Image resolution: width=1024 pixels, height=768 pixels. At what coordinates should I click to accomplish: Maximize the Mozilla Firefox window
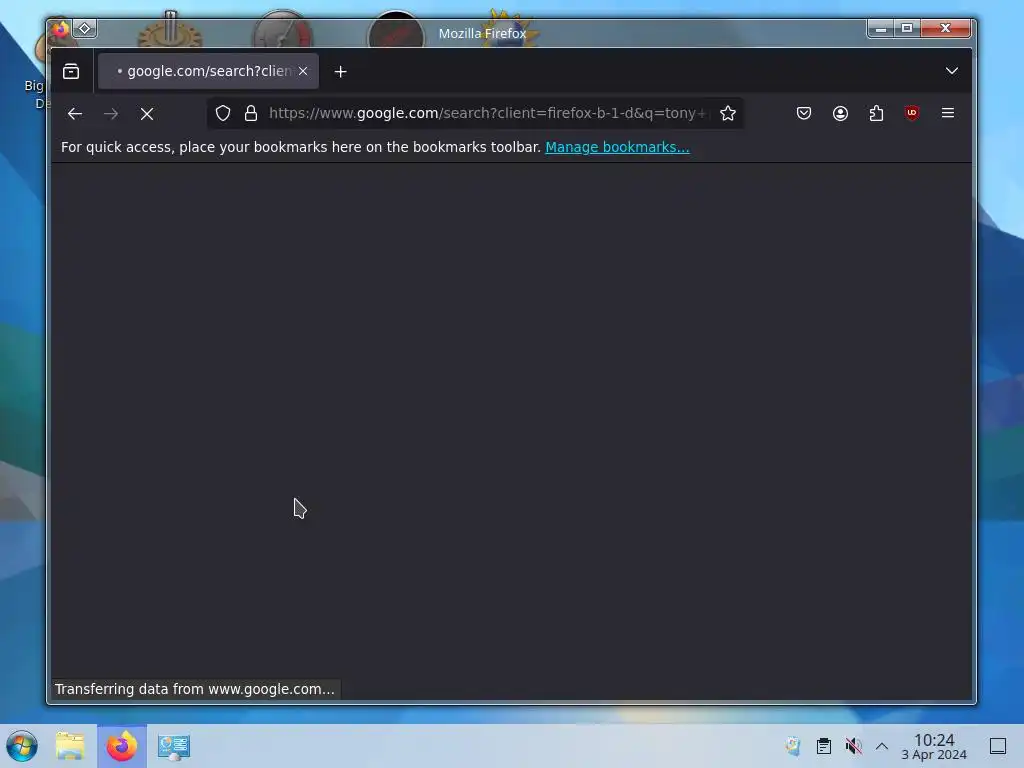907,29
